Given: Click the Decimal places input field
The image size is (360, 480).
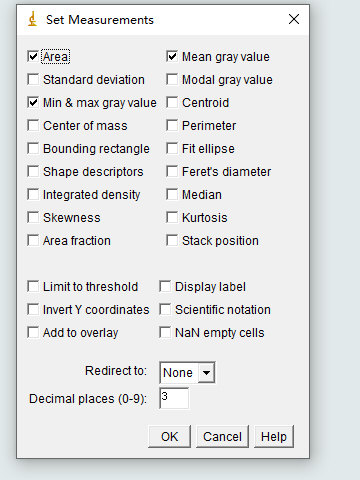Looking at the screenshot, I should coord(174,398).
